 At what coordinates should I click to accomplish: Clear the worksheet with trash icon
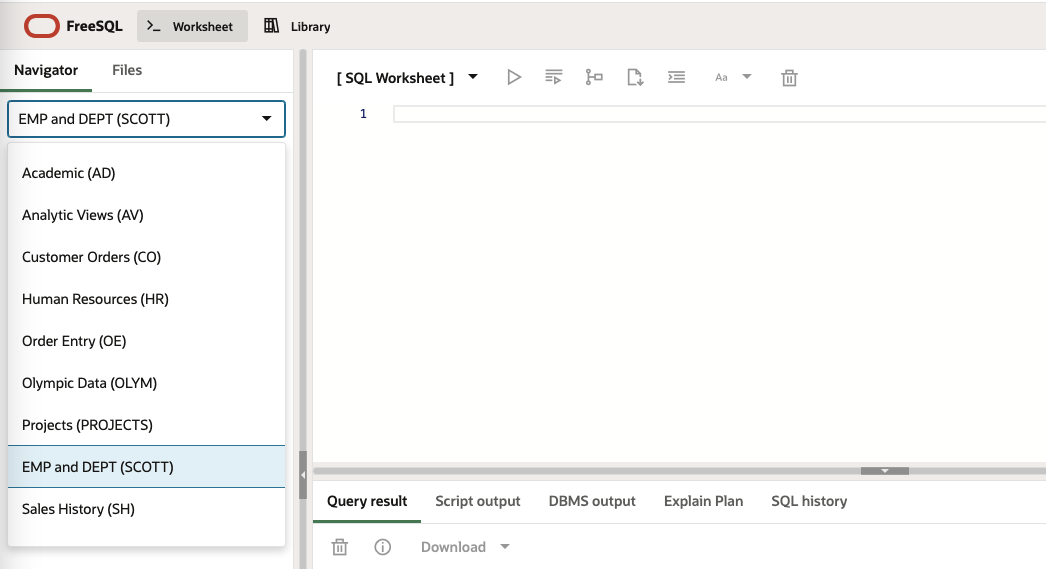789,77
